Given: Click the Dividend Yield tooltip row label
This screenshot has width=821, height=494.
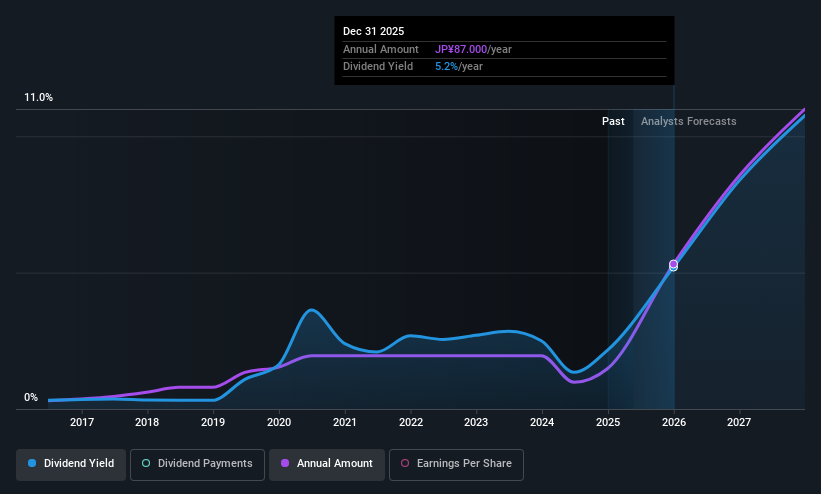Looking at the screenshot, I should click(378, 67).
